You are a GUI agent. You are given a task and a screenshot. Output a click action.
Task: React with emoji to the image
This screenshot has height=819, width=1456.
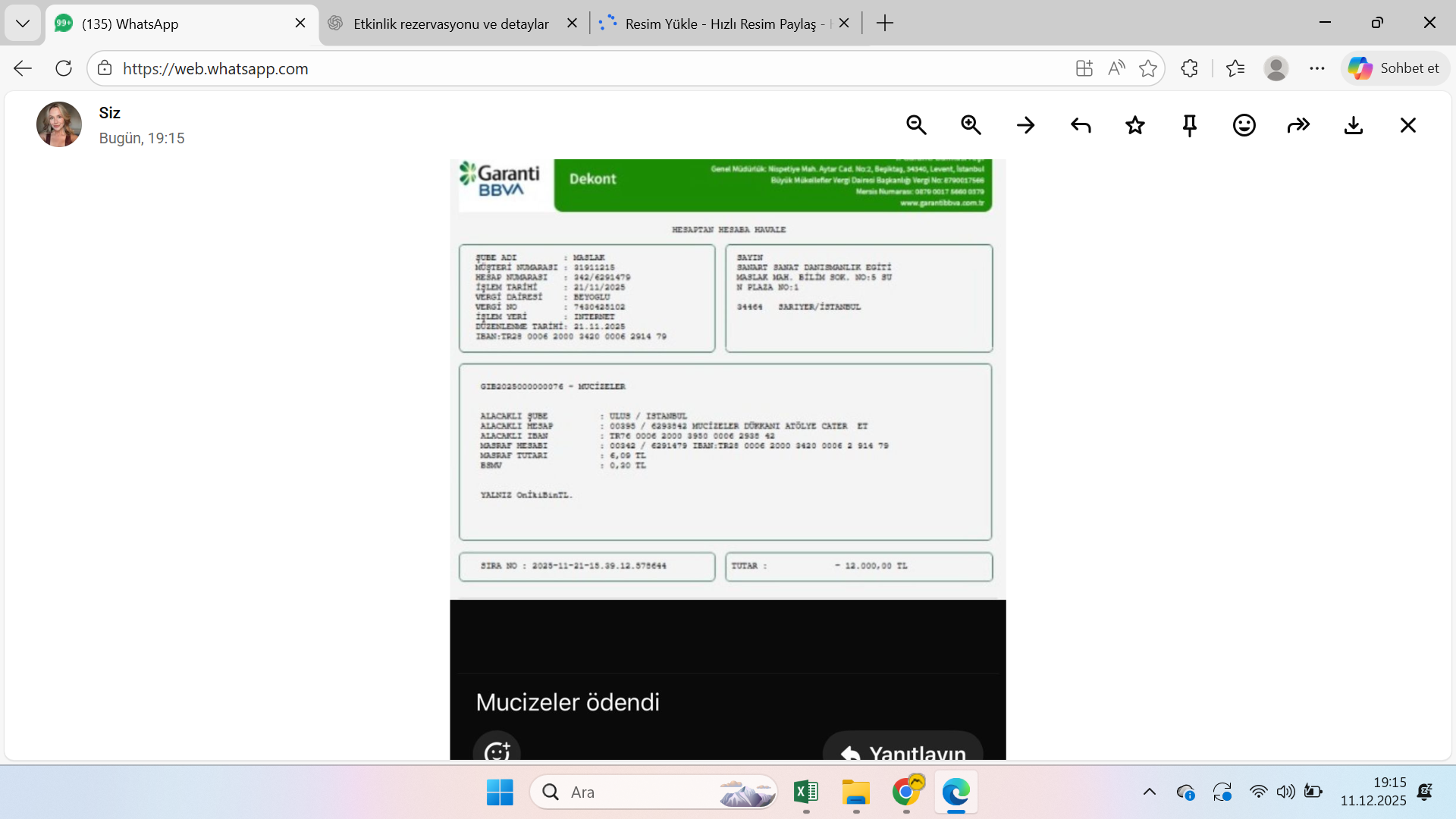[1244, 125]
